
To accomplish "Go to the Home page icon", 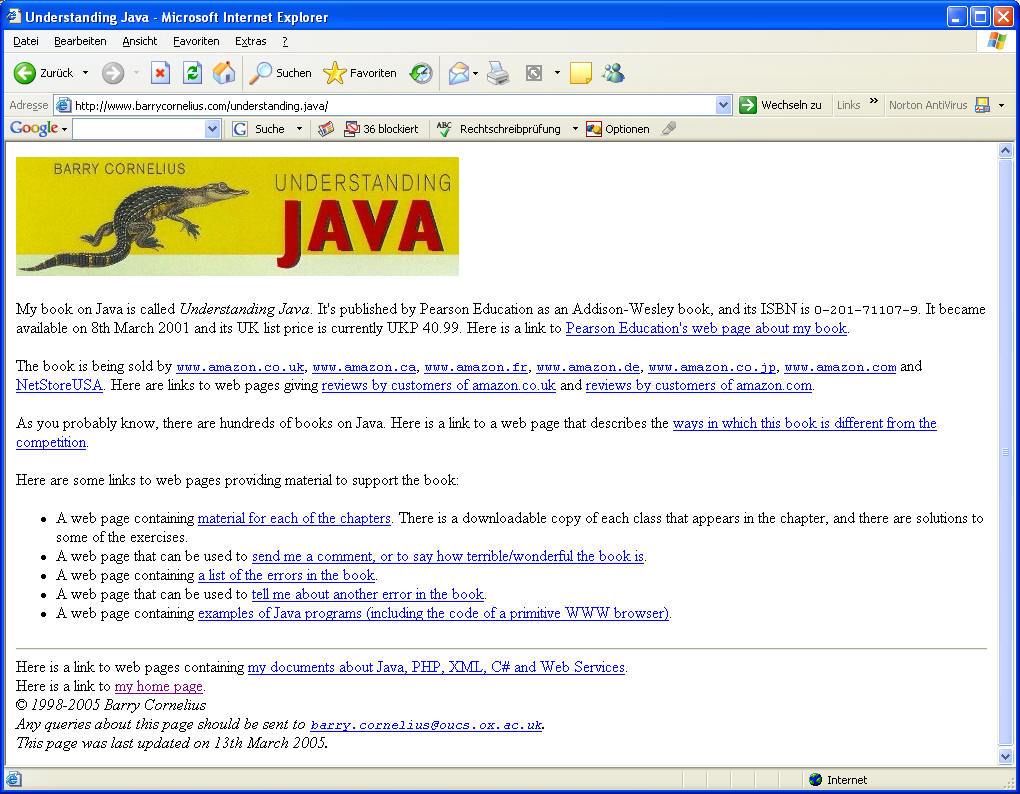I will (224, 73).
